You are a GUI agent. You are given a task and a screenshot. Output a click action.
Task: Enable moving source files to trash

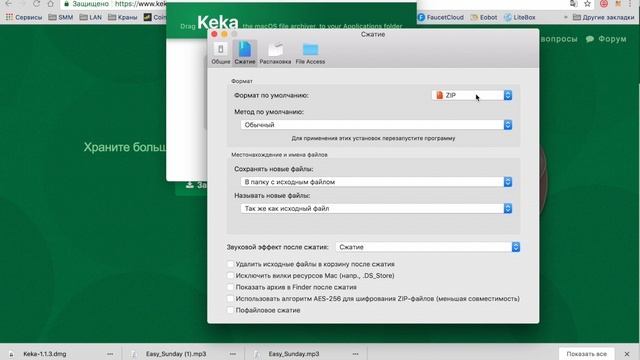231,264
